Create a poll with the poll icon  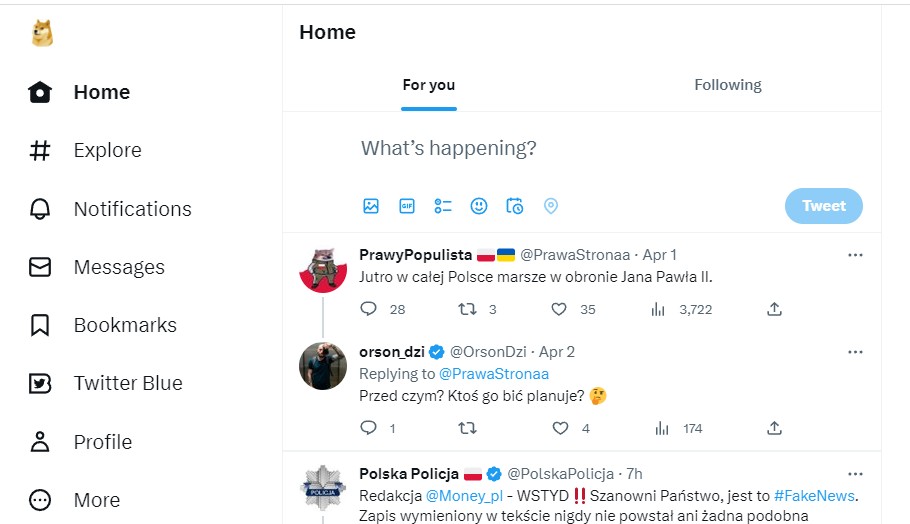click(443, 206)
